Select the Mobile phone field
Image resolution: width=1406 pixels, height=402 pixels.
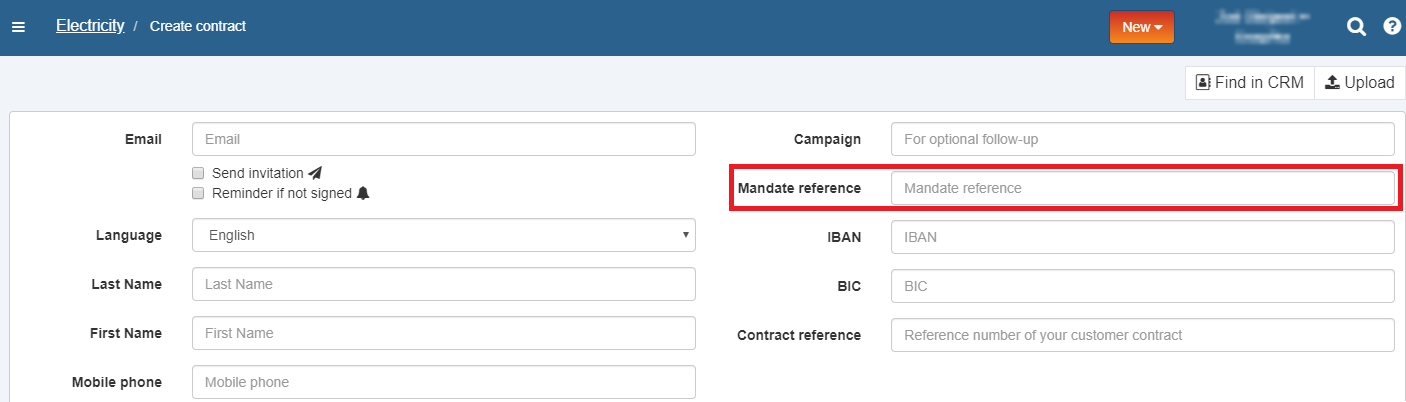(x=443, y=382)
